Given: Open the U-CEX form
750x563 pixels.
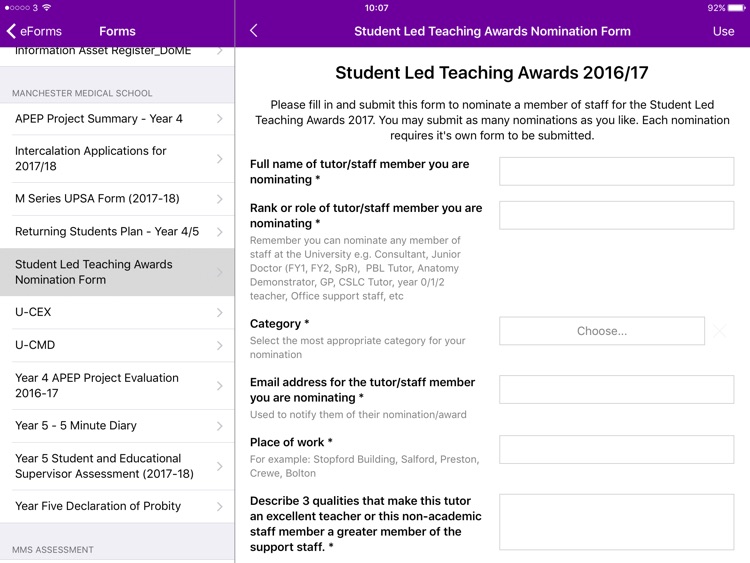Looking at the screenshot, I should pos(117,312).
